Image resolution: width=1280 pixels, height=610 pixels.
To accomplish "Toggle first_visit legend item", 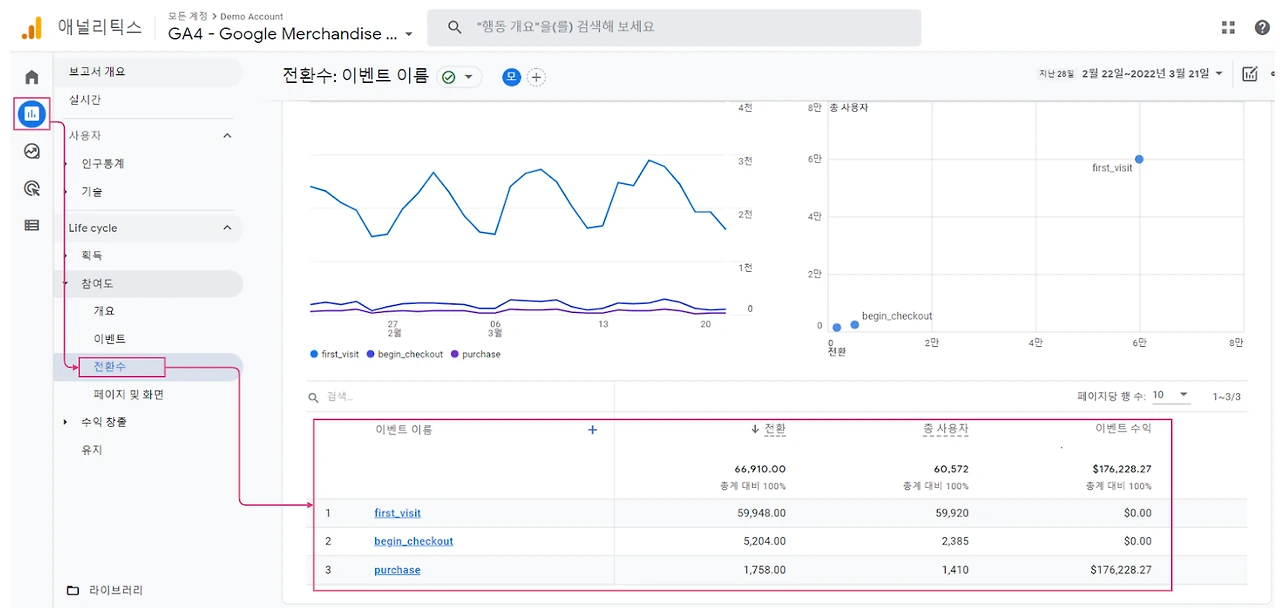I will click(335, 354).
